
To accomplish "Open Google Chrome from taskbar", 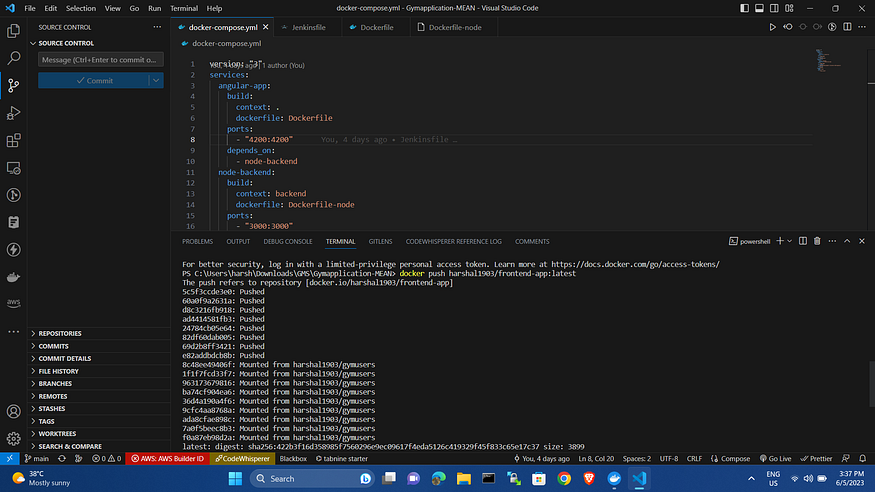I will coord(564,479).
